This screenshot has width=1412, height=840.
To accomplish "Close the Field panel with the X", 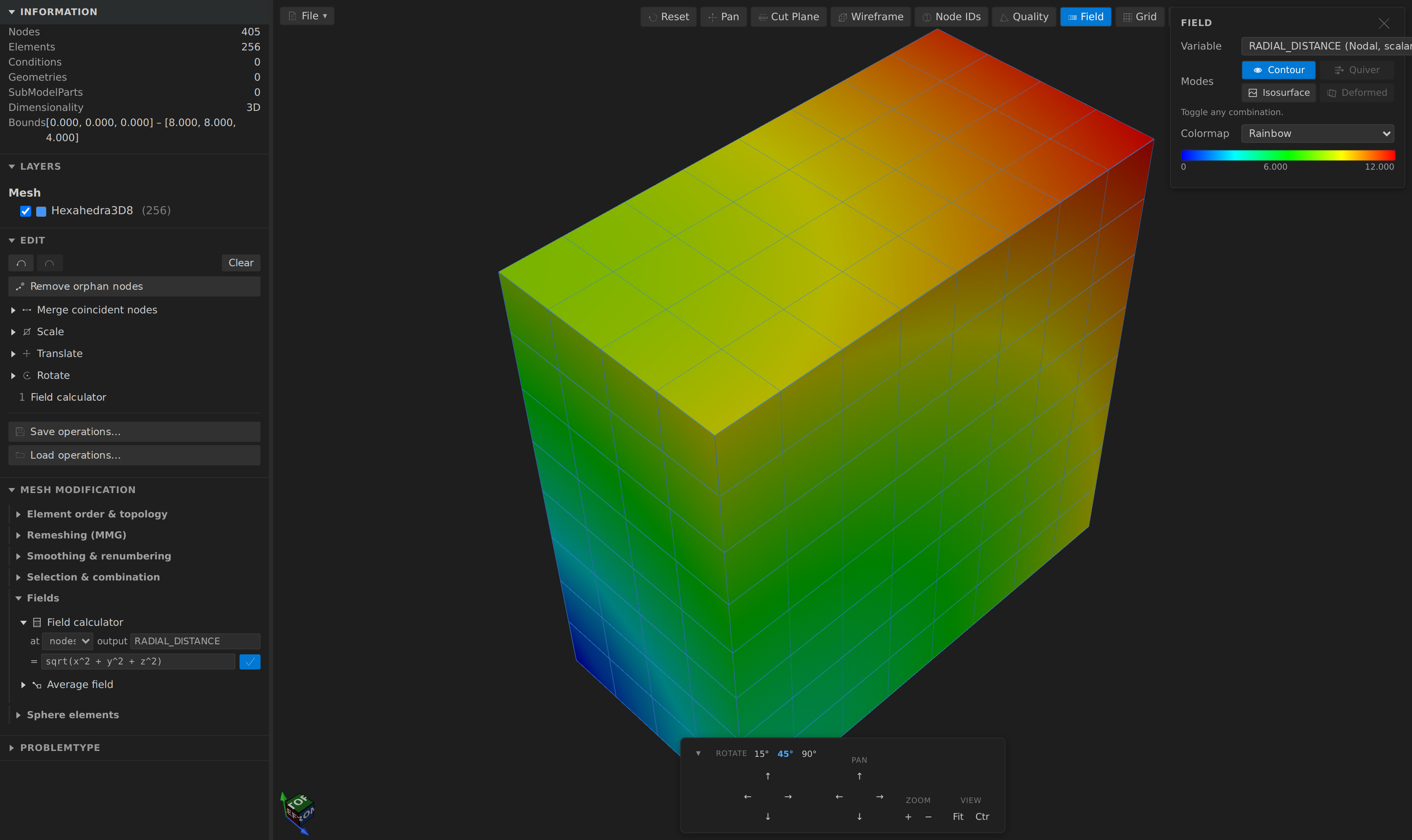I will pos(1384,23).
